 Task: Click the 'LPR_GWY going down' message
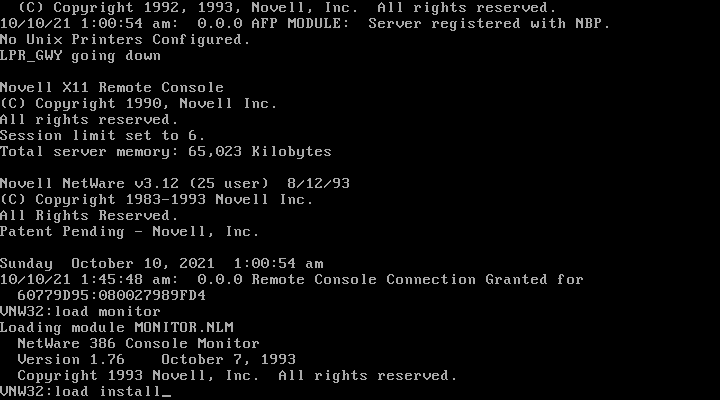(80, 56)
